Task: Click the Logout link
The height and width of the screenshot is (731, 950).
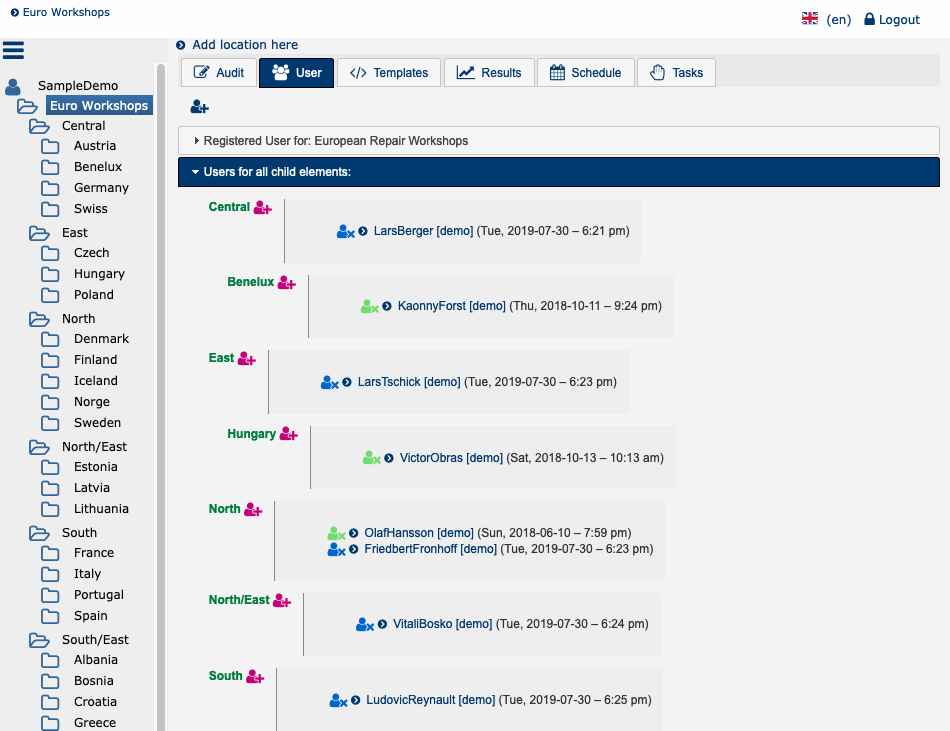Action: 891,20
